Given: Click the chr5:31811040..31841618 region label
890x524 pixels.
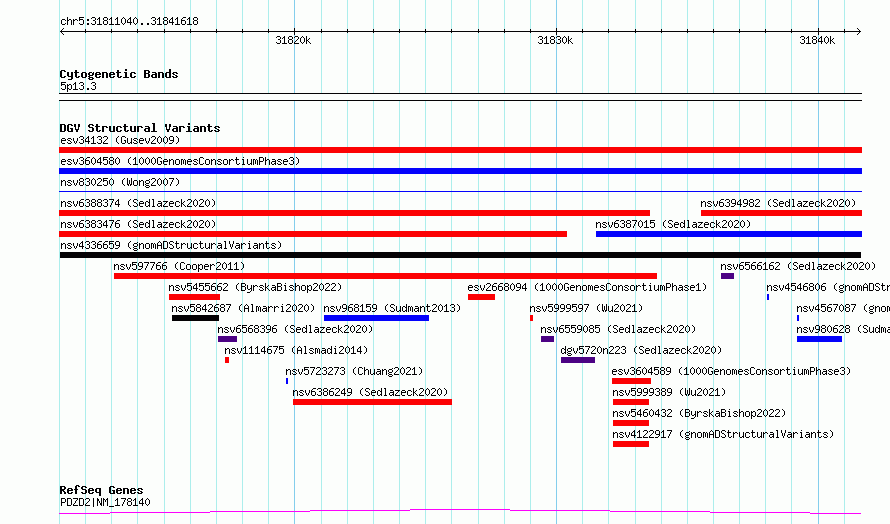Looking at the screenshot, I should point(129,22).
